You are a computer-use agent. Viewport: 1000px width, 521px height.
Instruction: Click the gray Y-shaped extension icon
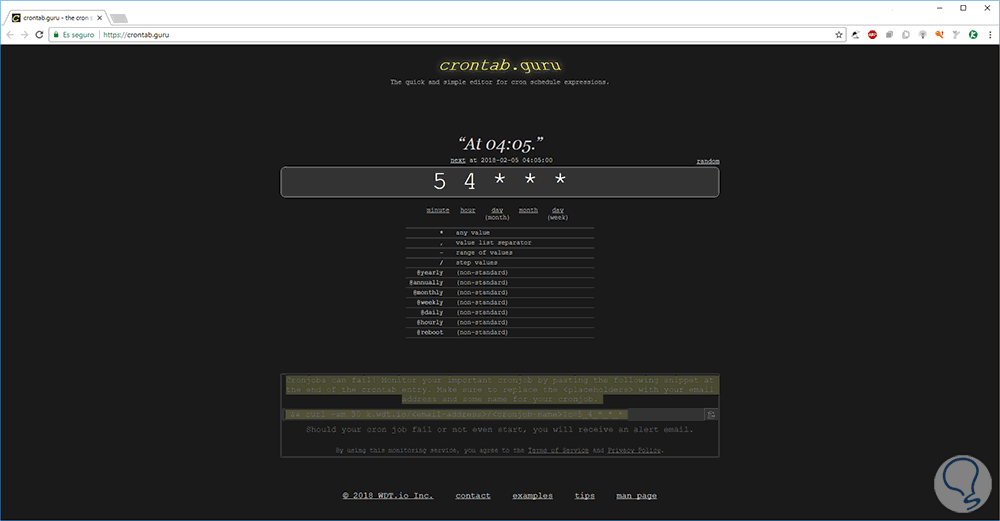click(956, 34)
